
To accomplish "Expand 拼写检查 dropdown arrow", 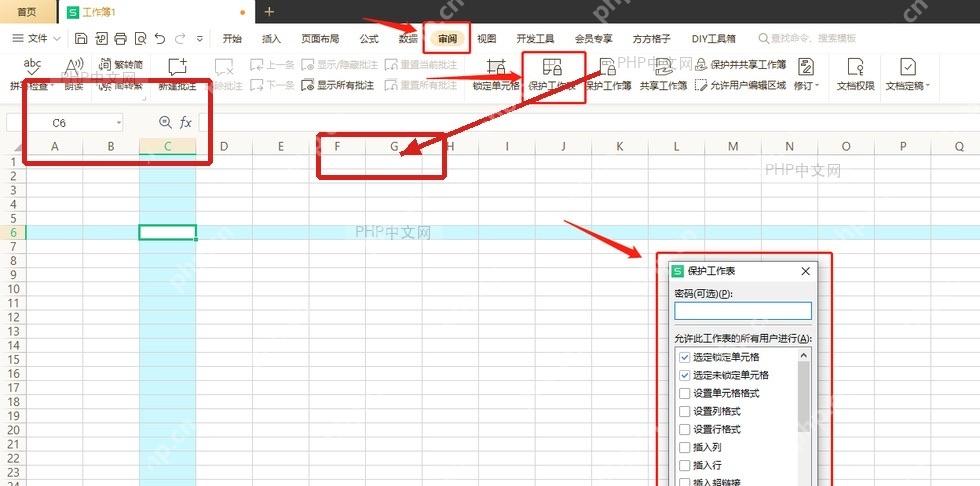I will (51, 86).
